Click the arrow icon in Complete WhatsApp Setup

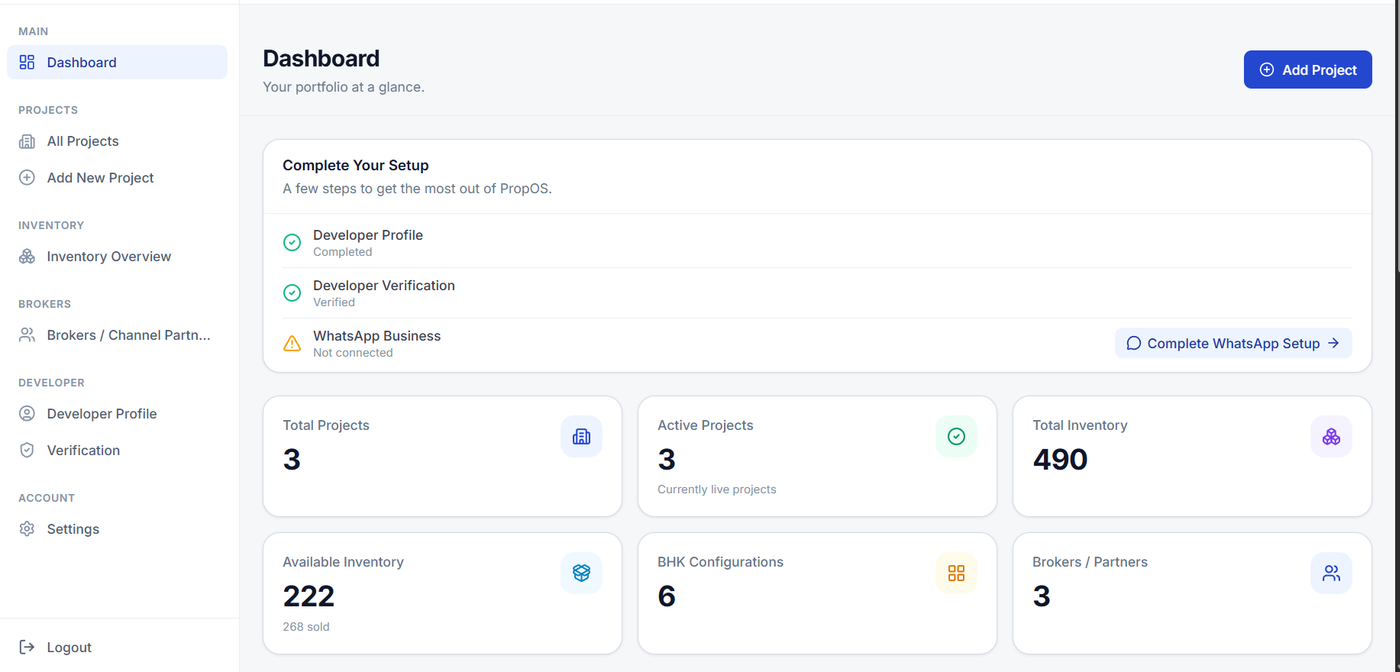[1333, 343]
